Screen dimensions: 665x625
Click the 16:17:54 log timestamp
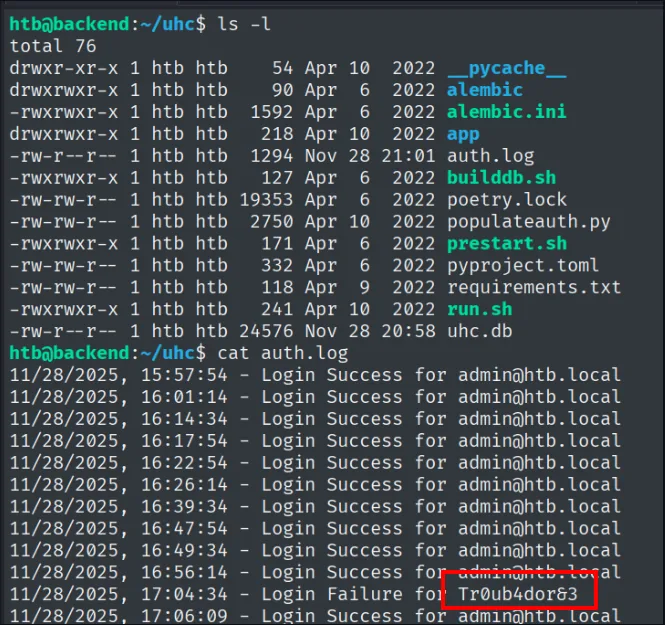tap(184, 441)
